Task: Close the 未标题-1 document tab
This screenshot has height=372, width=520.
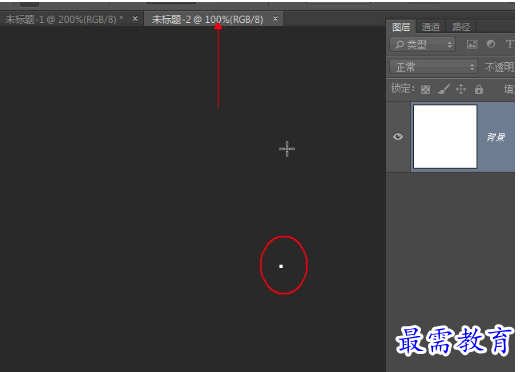Action: [135, 19]
